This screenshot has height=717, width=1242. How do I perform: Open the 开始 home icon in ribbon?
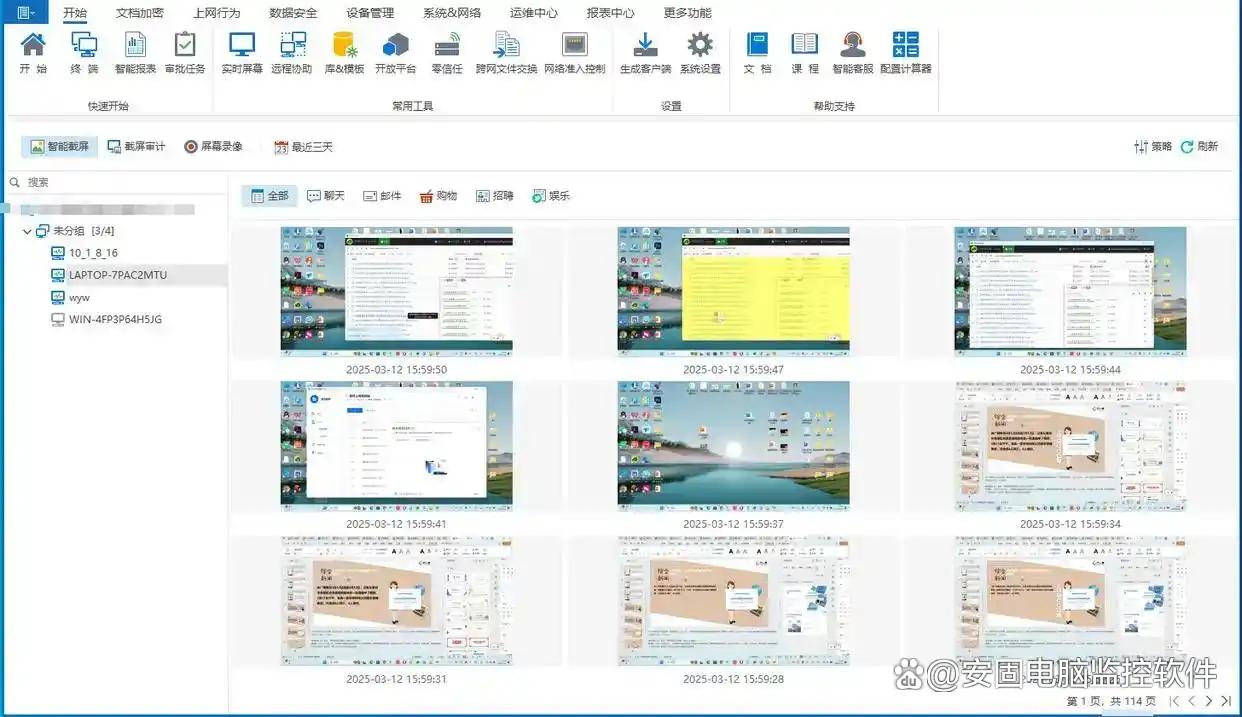33,53
